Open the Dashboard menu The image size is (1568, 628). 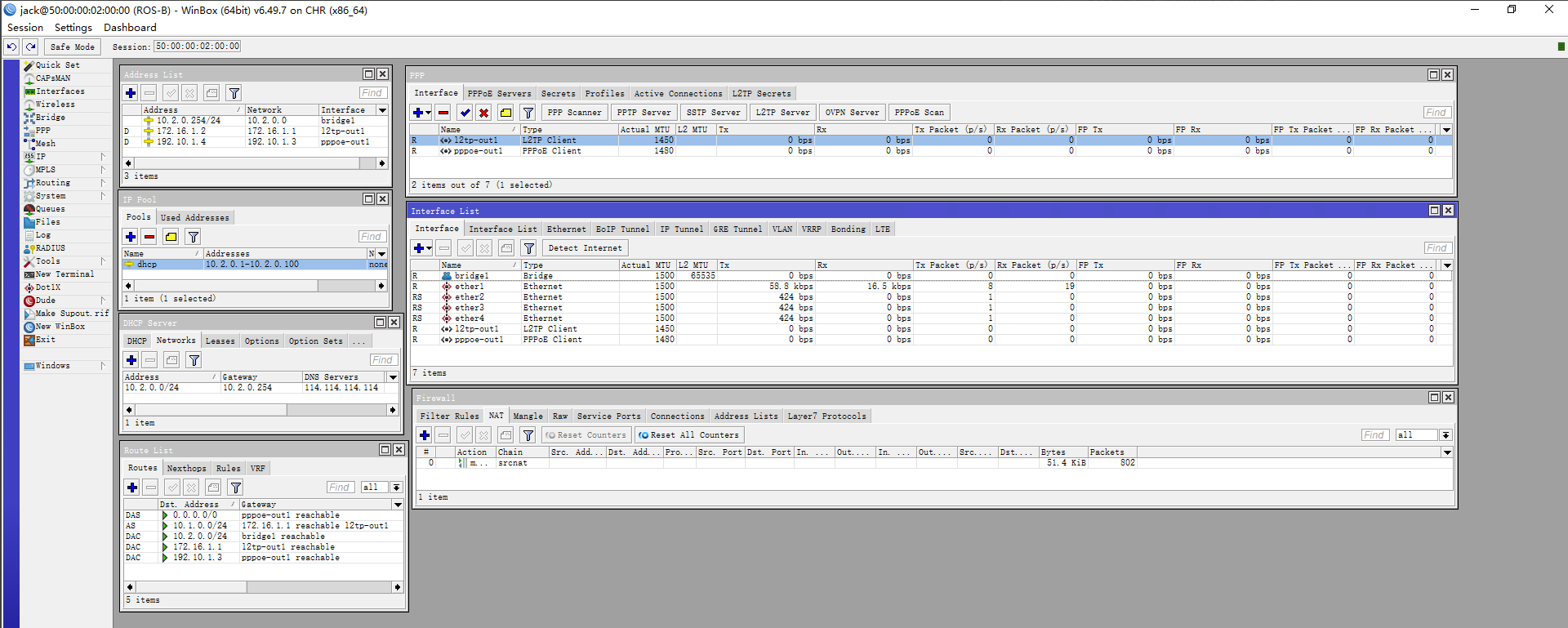(x=130, y=28)
